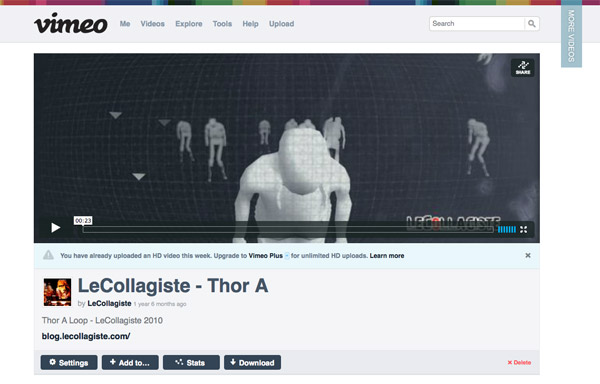
Task: Click the magnifying glass search icon
Action: pyautogui.click(x=532, y=24)
